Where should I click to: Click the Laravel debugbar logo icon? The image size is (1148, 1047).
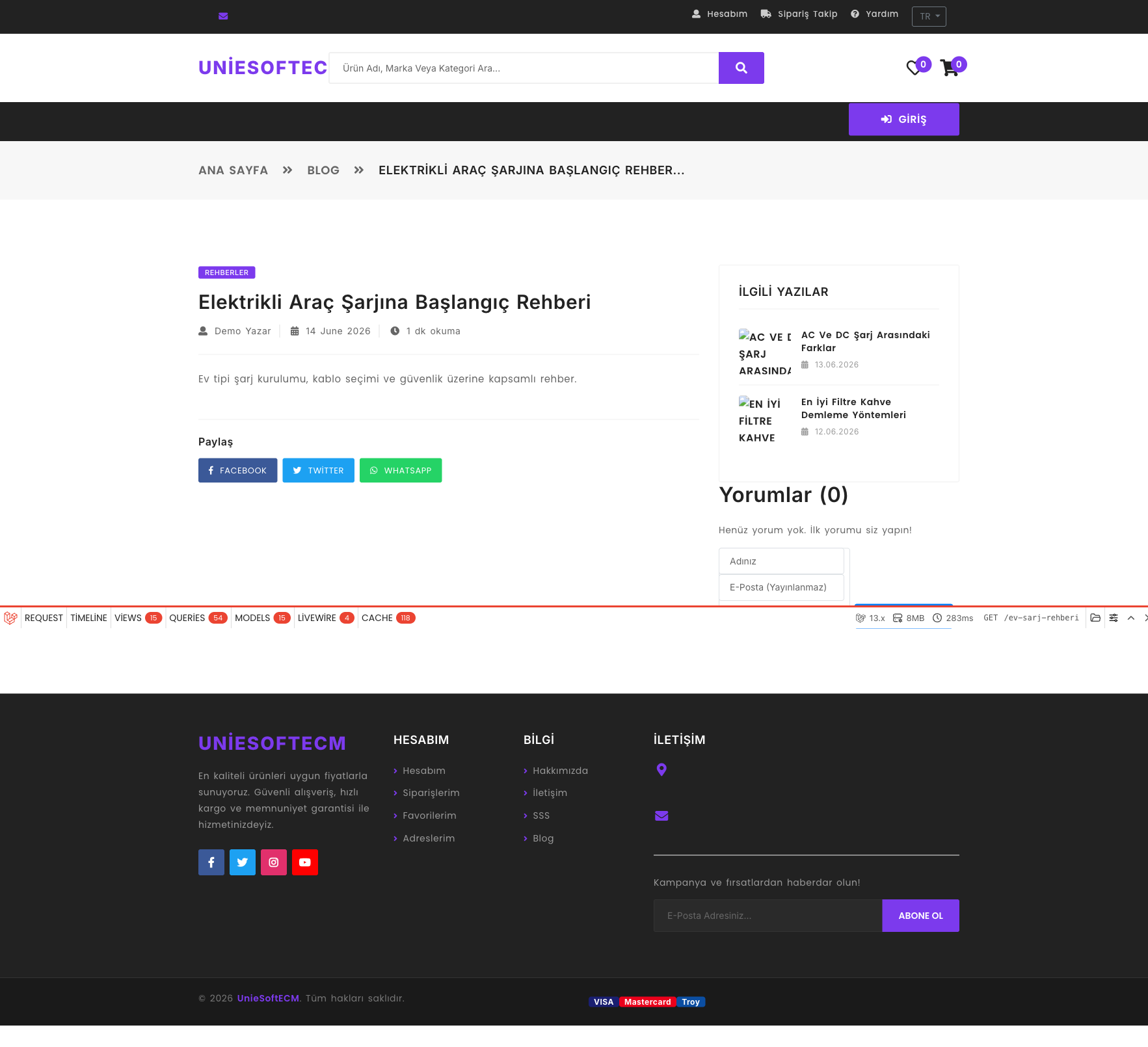(x=10, y=618)
